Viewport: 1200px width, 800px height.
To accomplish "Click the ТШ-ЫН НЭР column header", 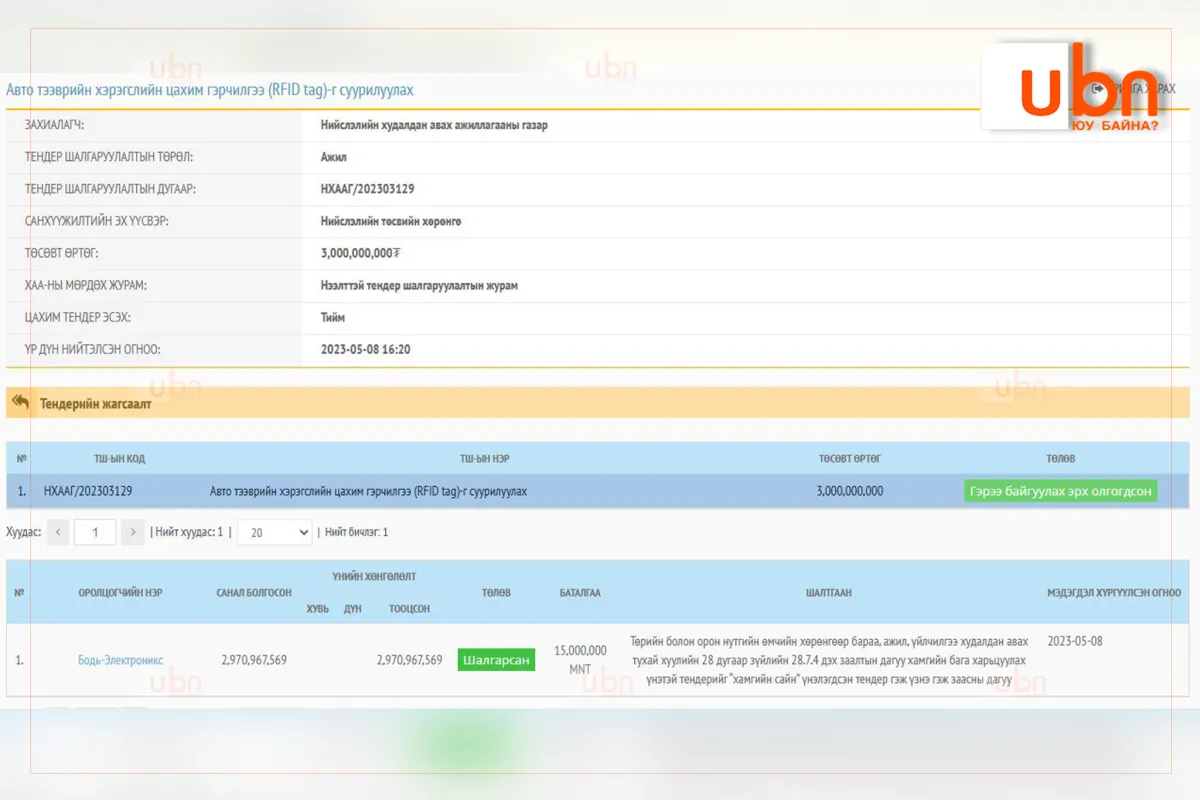I will point(485,458).
